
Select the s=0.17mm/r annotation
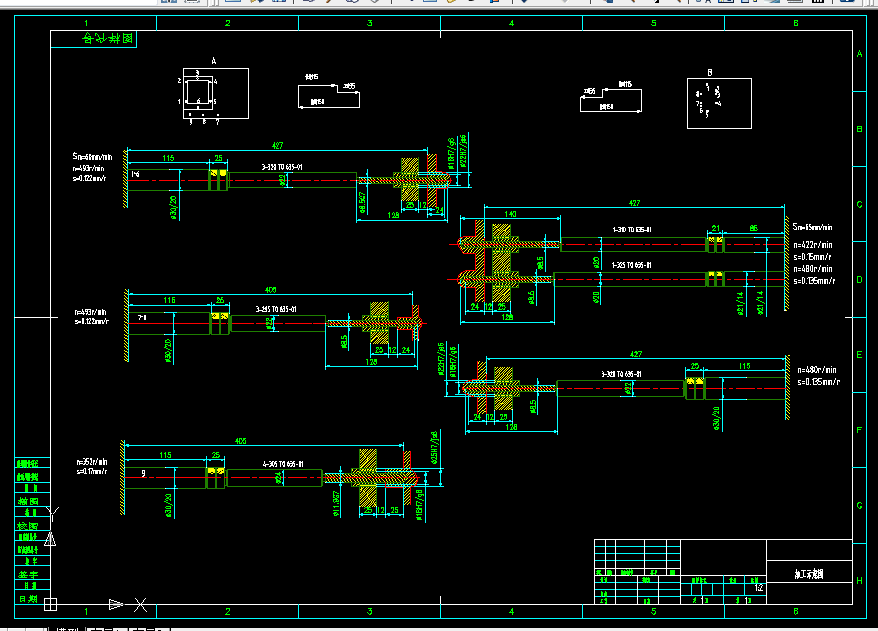pos(92,471)
